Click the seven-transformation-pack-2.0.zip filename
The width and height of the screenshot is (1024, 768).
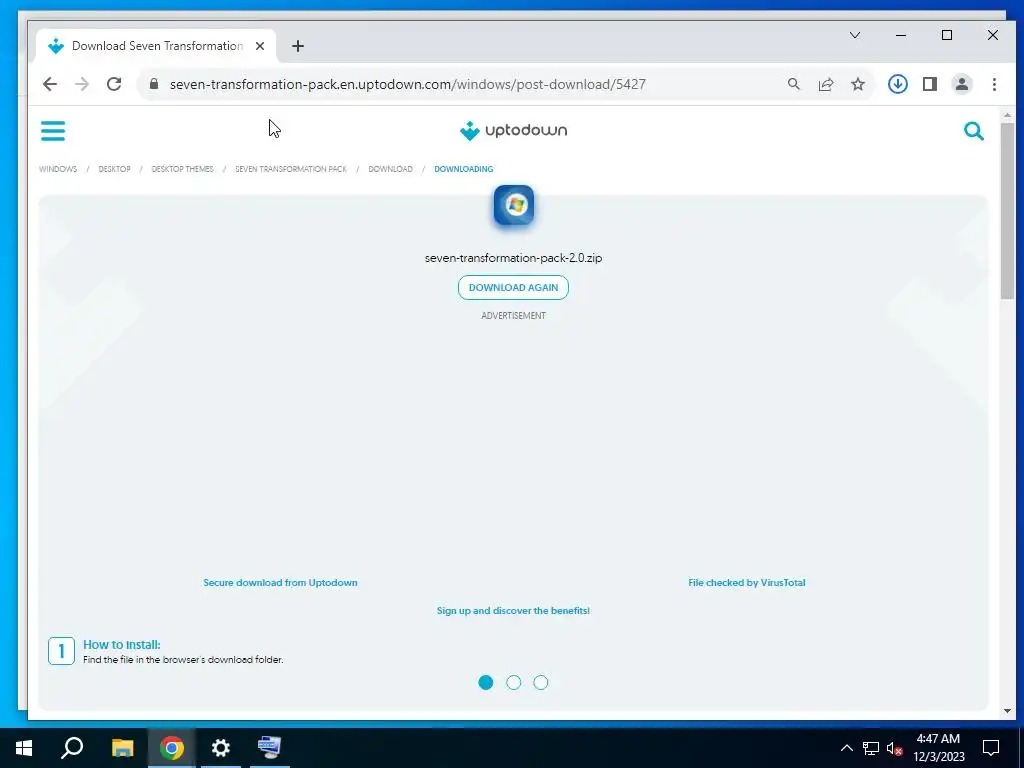pyautogui.click(x=513, y=258)
